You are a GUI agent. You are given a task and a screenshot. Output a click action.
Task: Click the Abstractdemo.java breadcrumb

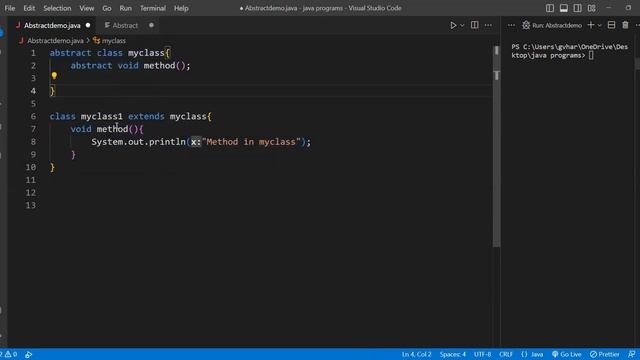click(55, 41)
